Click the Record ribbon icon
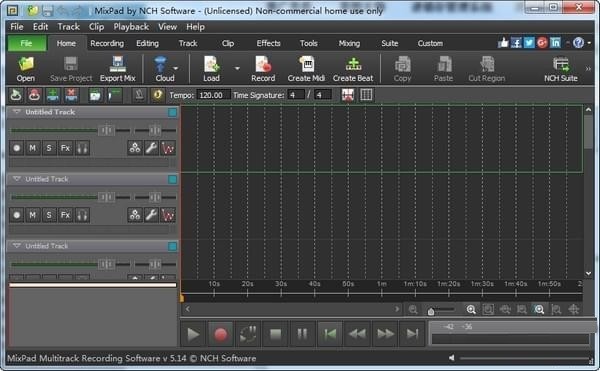Viewport: 600px width, 371px height. (x=263, y=69)
